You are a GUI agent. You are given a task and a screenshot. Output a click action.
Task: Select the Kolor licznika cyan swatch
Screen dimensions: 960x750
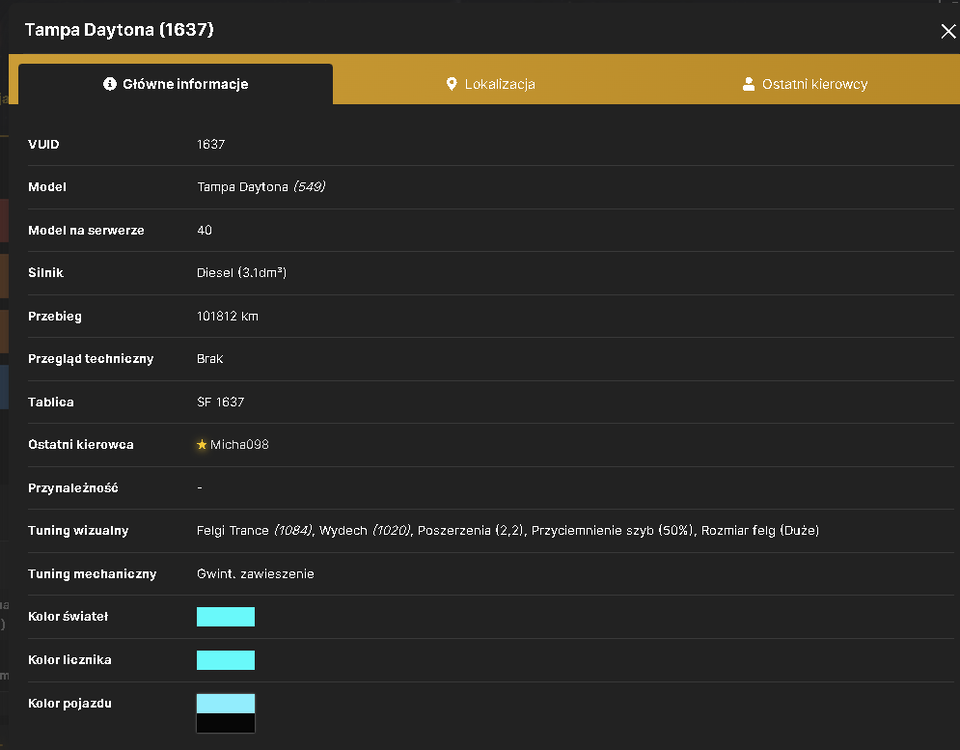click(225, 660)
